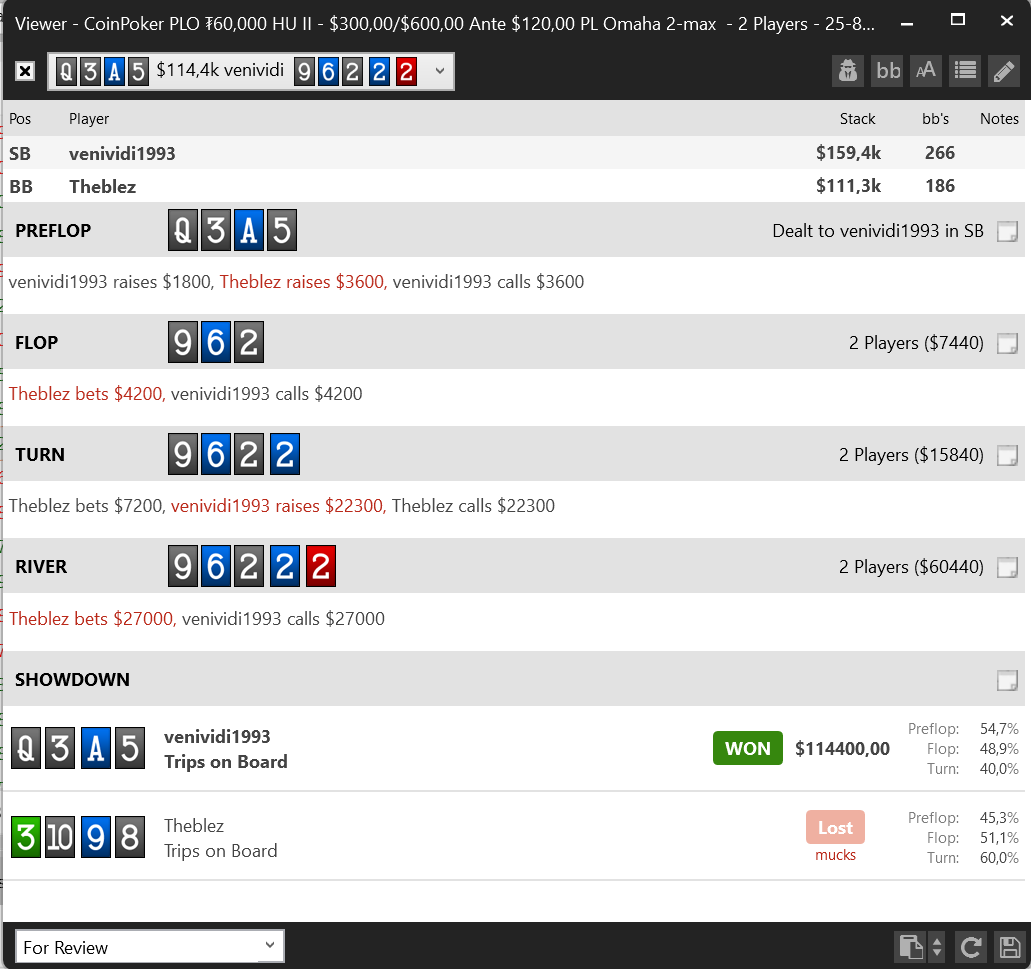1031x969 pixels.
Task: Click Theblez bets $27000 river action
Action: click(93, 619)
